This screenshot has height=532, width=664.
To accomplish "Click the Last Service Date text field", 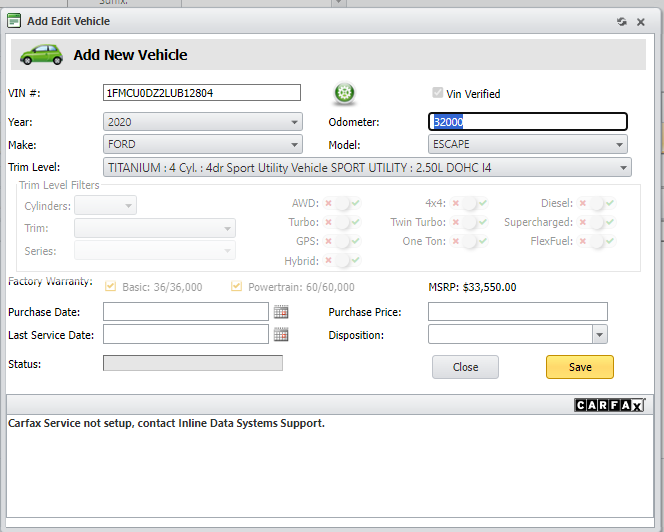I will tap(186, 334).
